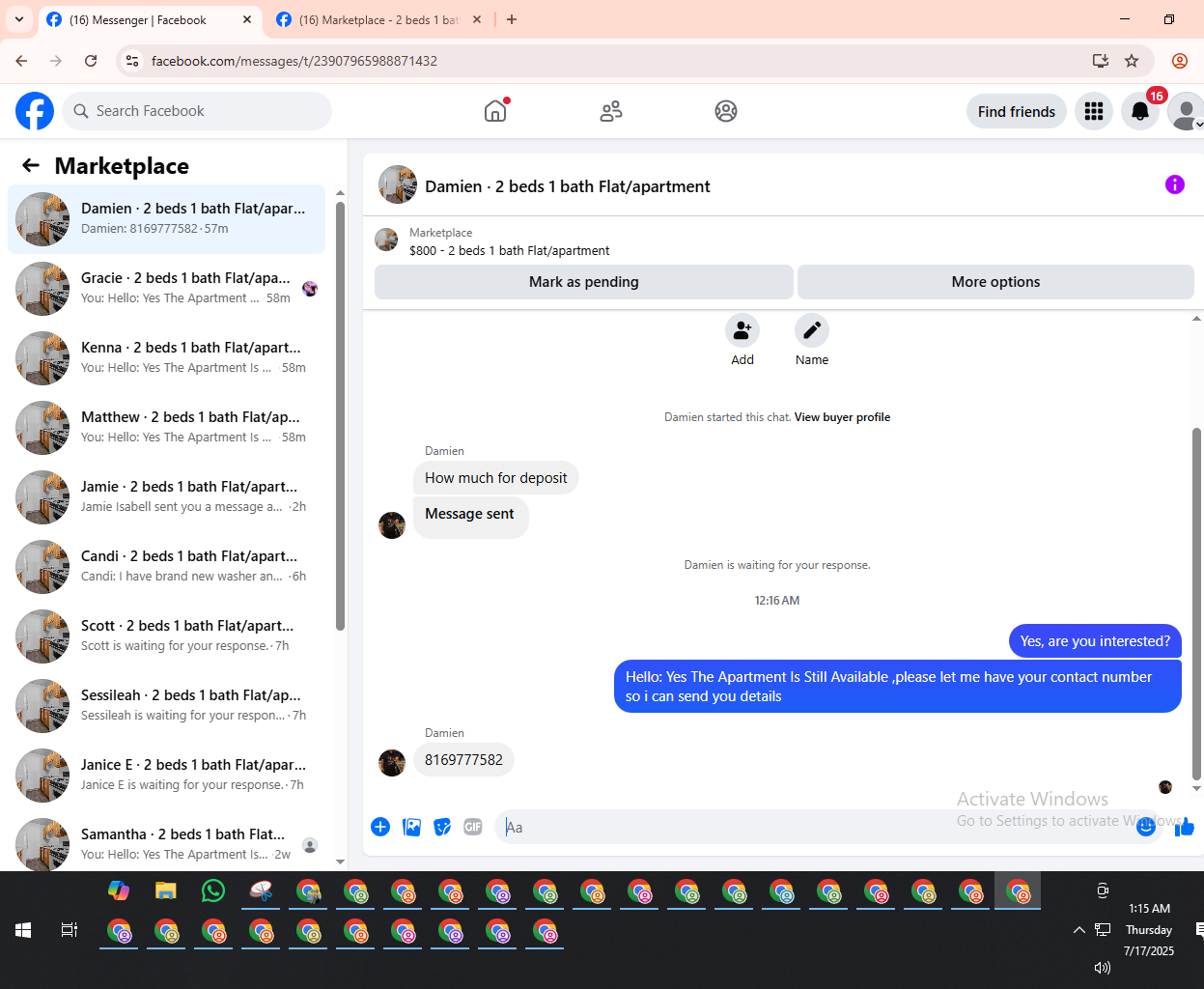Open the Friends icon in top navigation
This screenshot has height=989, width=1204.
[611, 111]
